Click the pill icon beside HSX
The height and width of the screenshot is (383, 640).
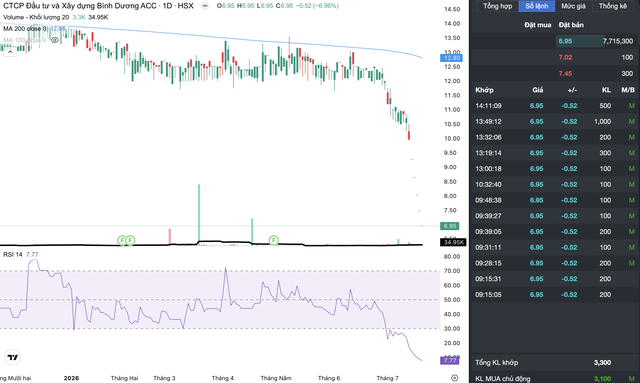(205, 6)
